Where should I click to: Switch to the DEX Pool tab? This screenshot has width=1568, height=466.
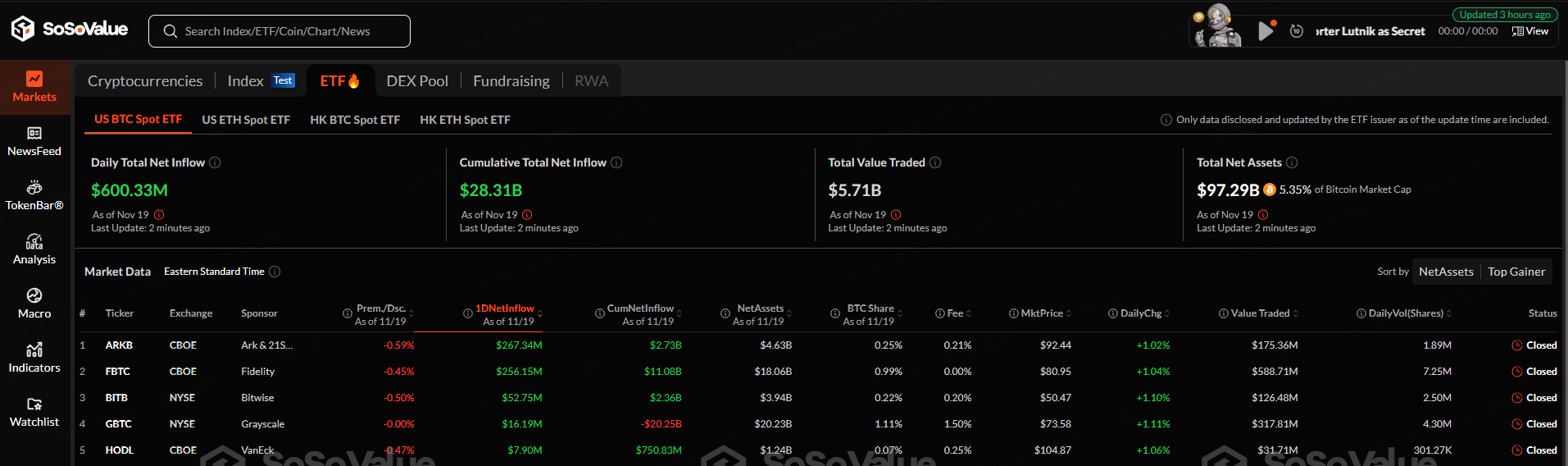pos(417,80)
